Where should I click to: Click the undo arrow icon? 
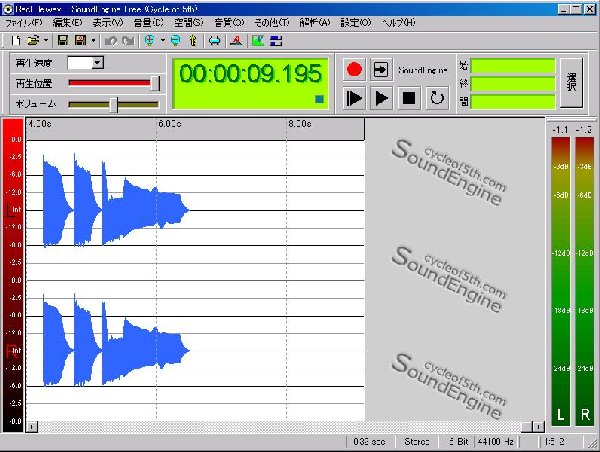tap(111, 40)
